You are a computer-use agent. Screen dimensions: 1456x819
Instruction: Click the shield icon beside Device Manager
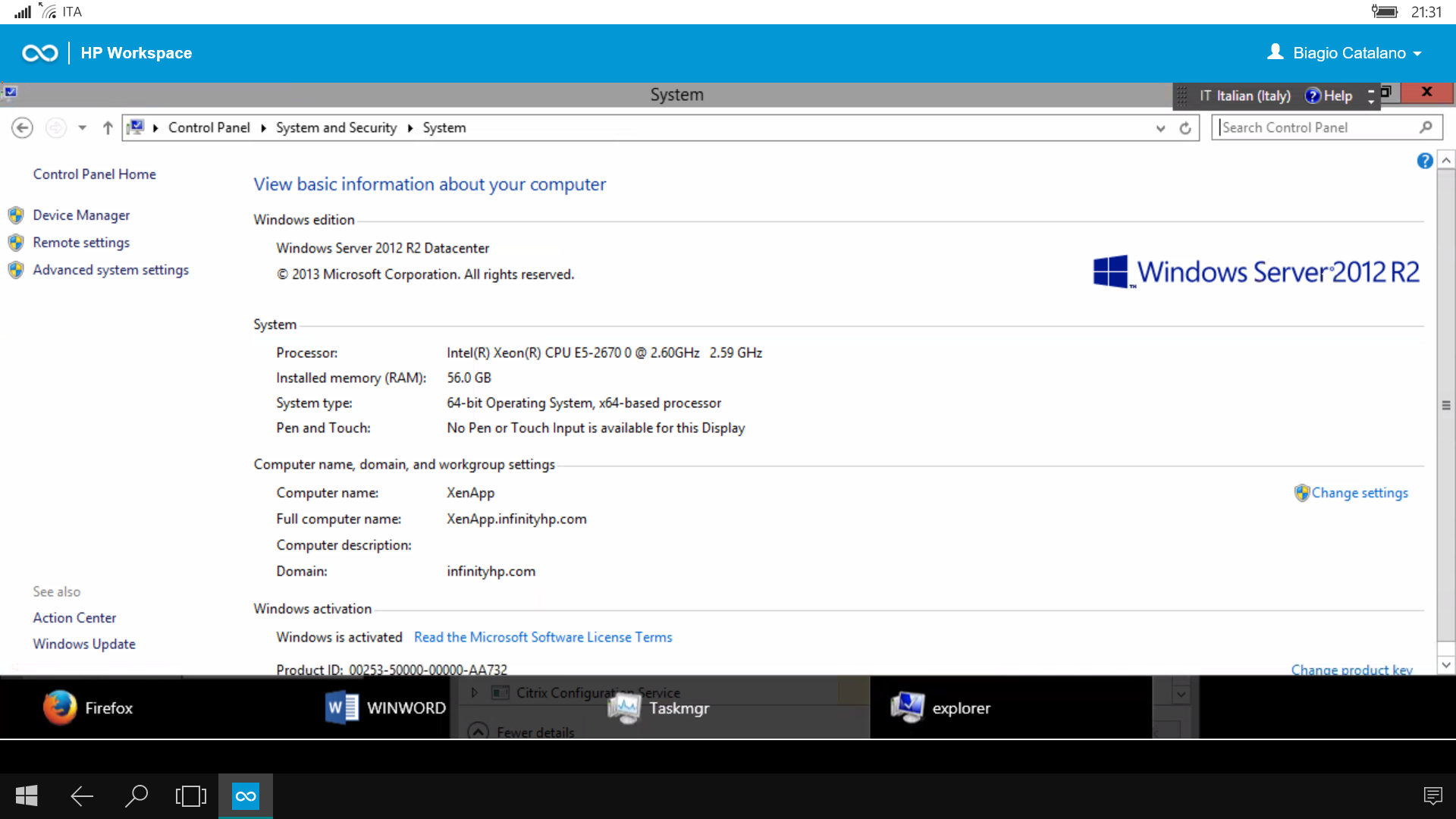pyautogui.click(x=16, y=215)
